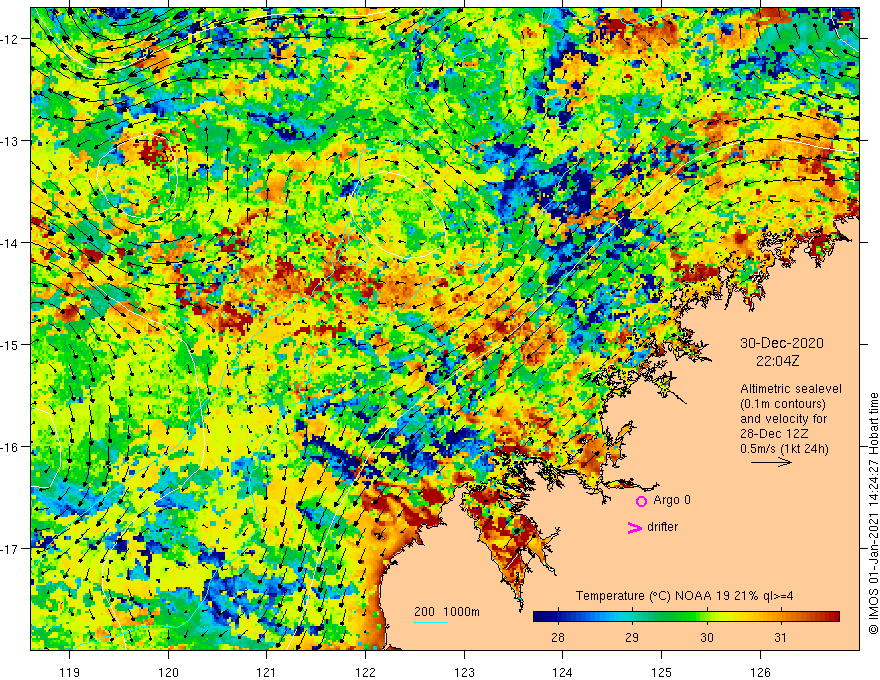Click the 'Temperature (°C) NOAA 19 21% ql>=4' title
880x680 pixels.
(684, 596)
